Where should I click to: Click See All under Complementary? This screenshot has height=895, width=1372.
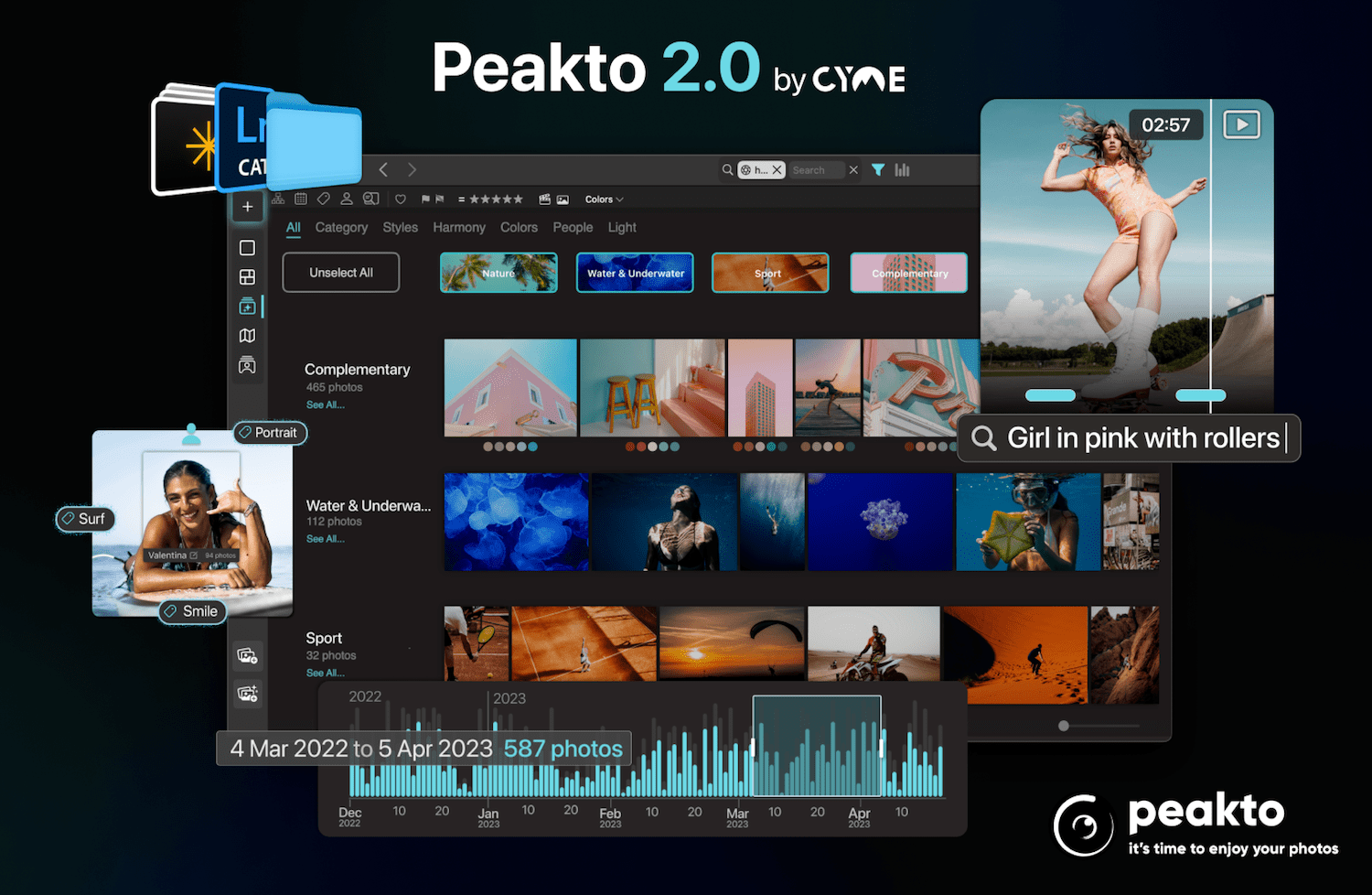click(x=326, y=404)
